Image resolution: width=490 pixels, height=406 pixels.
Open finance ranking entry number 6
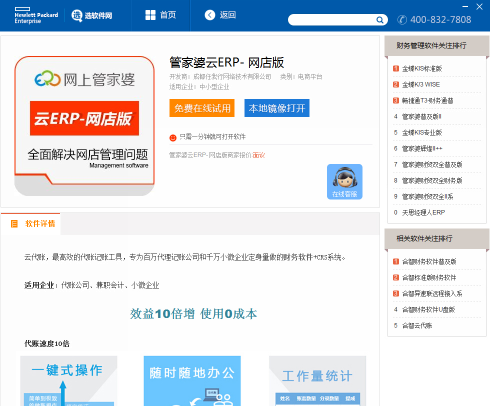[422, 149]
